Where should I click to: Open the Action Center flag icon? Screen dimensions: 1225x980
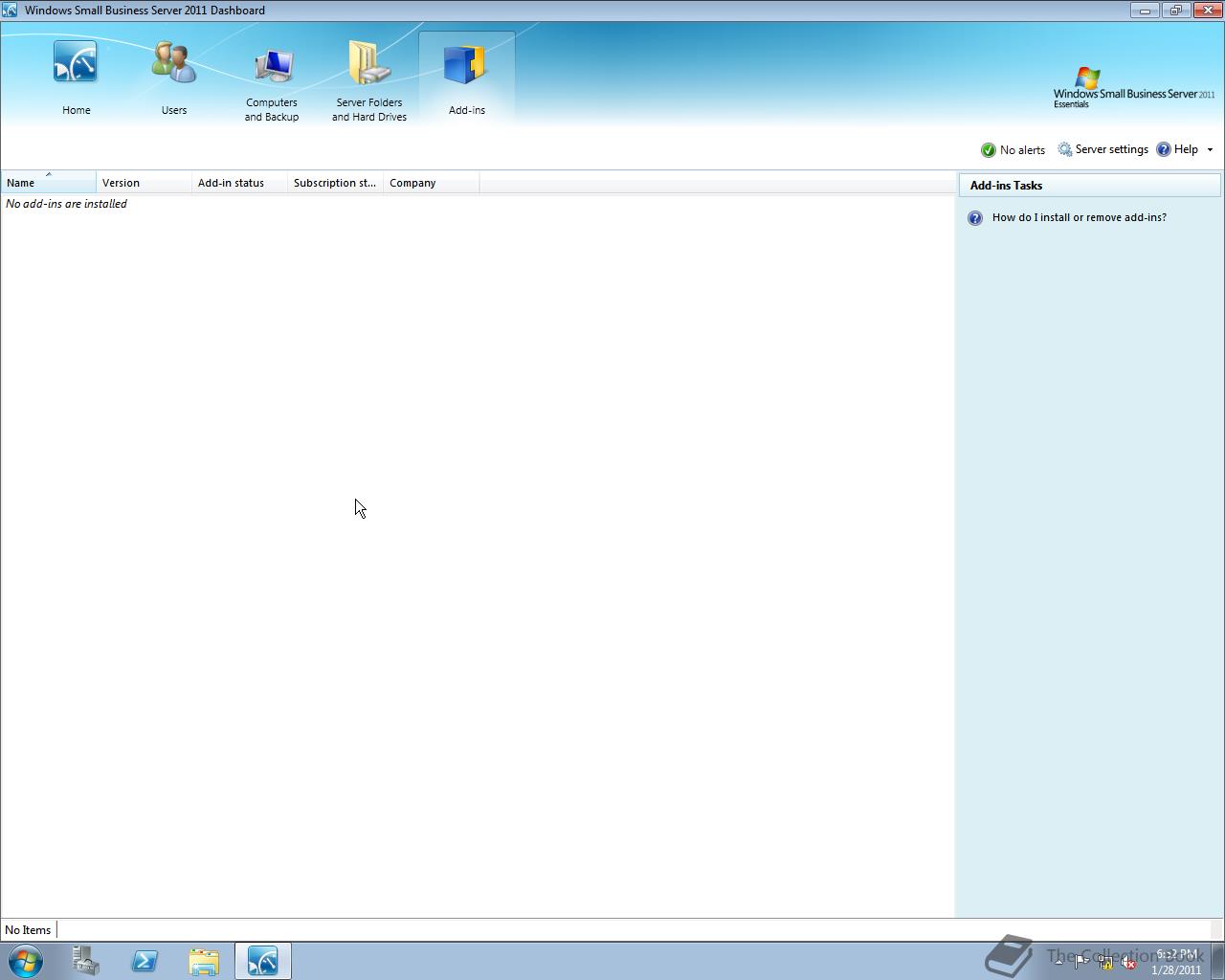1081,963
